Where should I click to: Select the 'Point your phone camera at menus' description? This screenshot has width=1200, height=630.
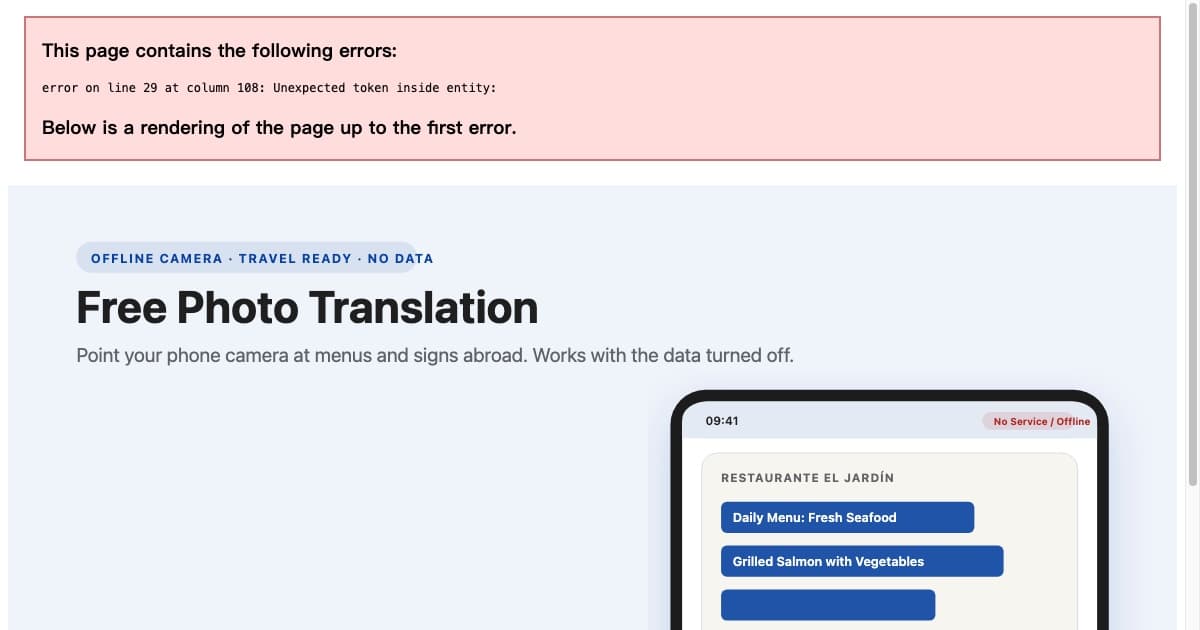(435, 355)
